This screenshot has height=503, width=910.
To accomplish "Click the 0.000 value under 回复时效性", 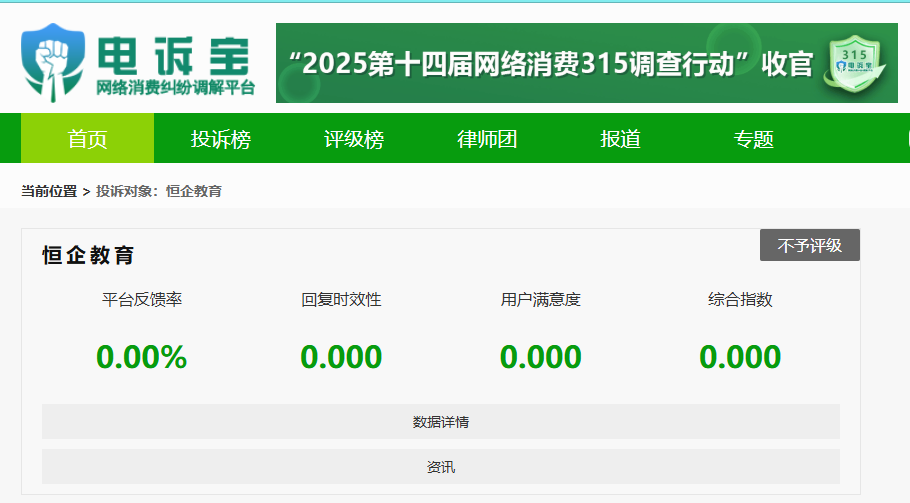I will pyautogui.click(x=341, y=357).
